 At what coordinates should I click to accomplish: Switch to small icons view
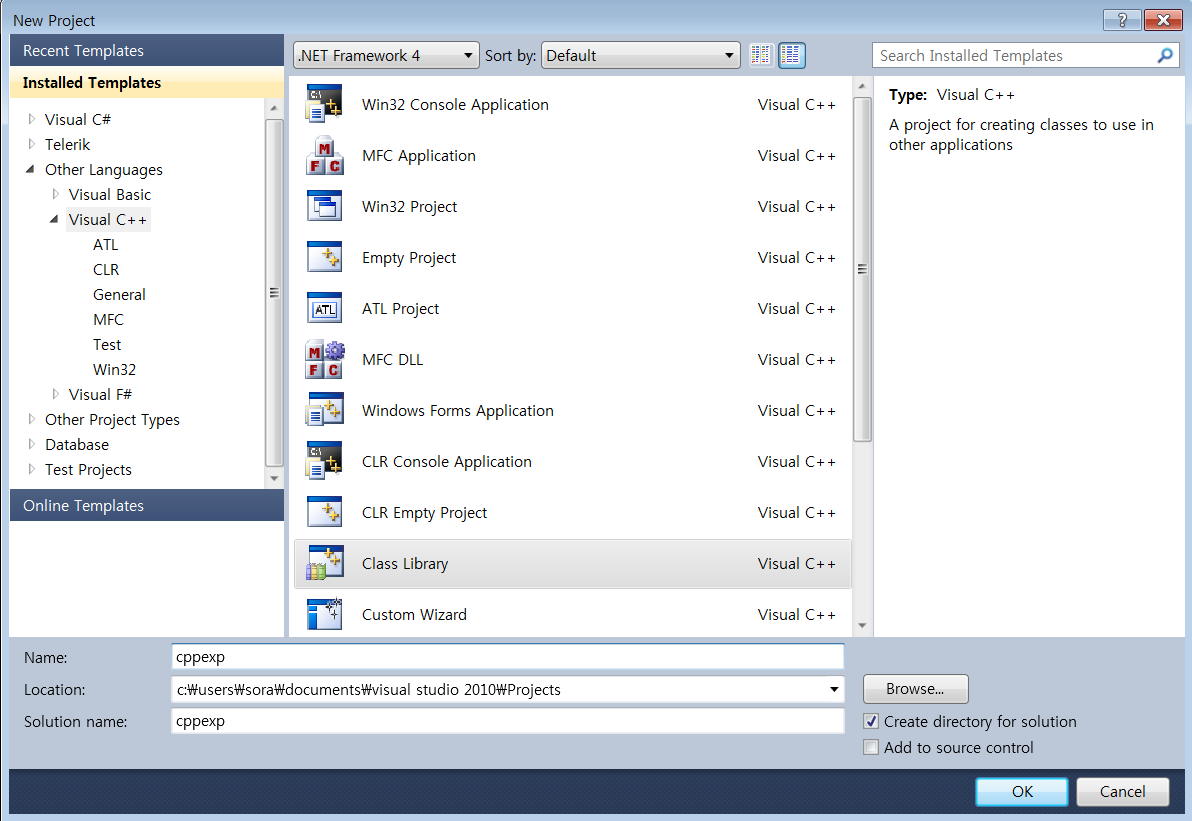[x=761, y=55]
